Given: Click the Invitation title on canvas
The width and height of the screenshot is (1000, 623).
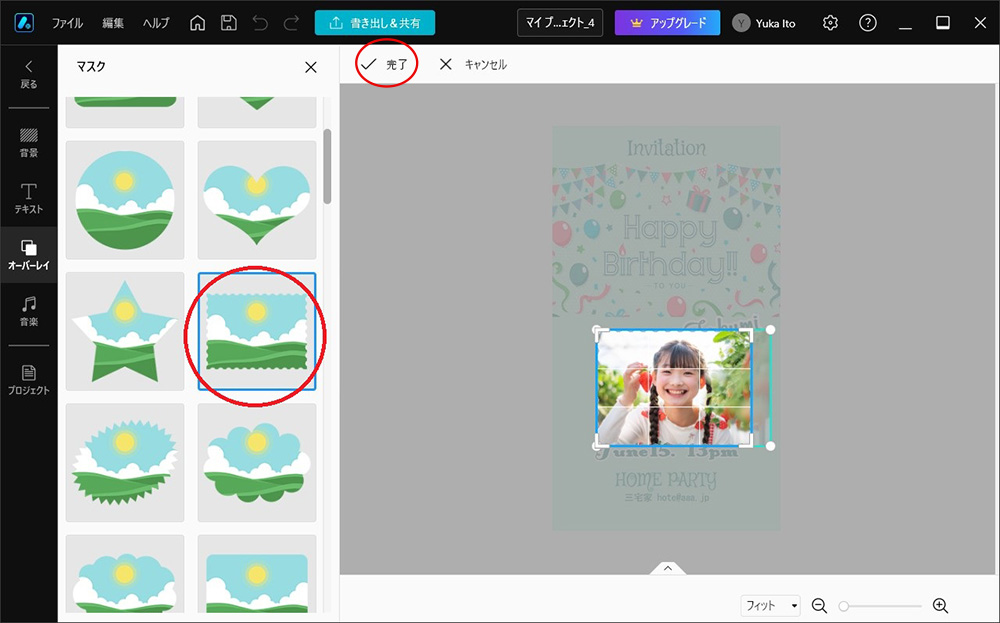Looking at the screenshot, I should pos(666,148).
